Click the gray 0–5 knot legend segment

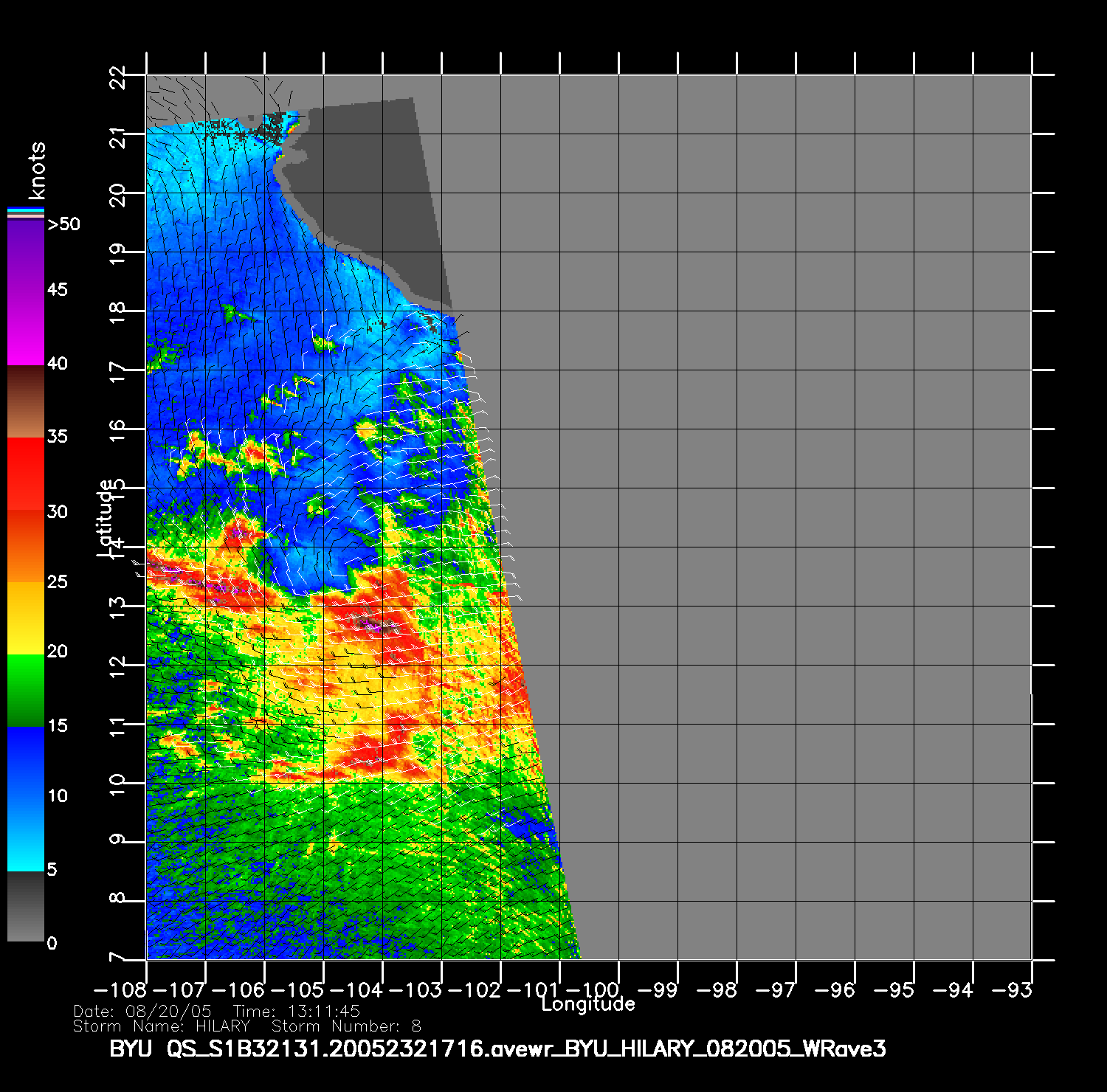tap(26, 906)
